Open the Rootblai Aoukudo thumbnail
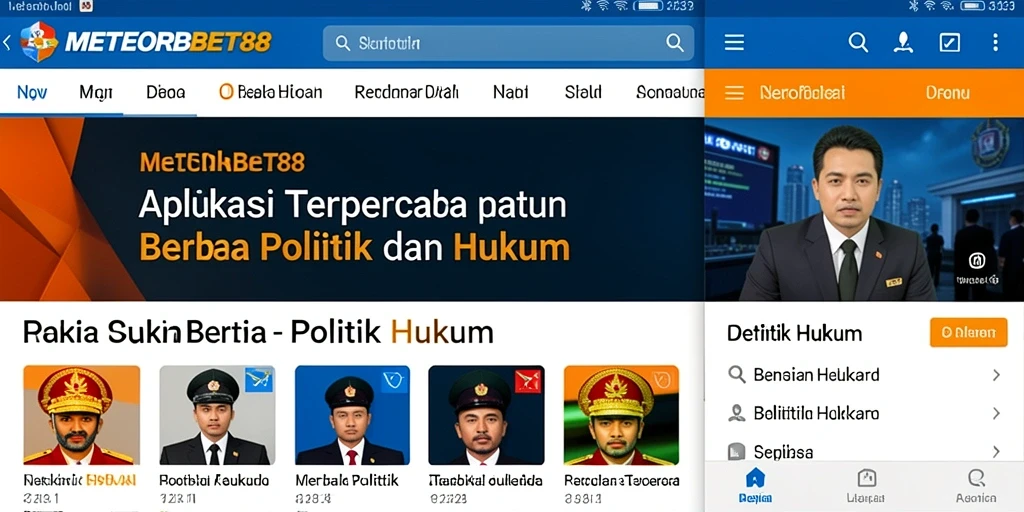The height and width of the screenshot is (512, 1024). 217,415
